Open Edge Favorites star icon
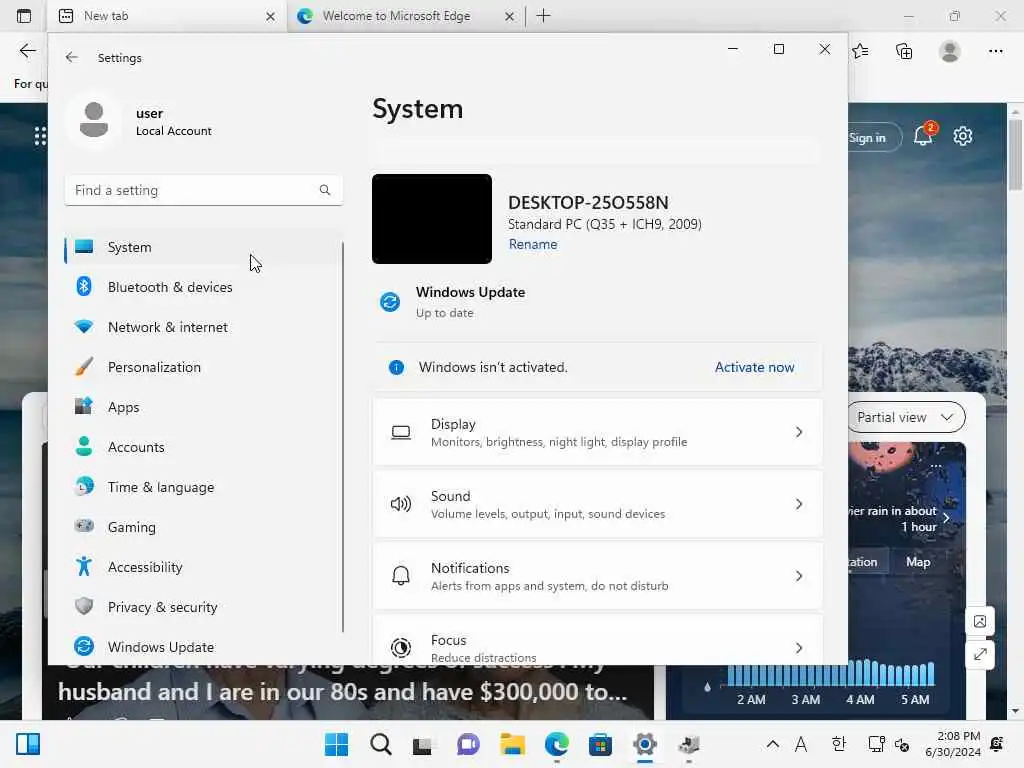Image resolution: width=1024 pixels, height=768 pixels. point(860,51)
